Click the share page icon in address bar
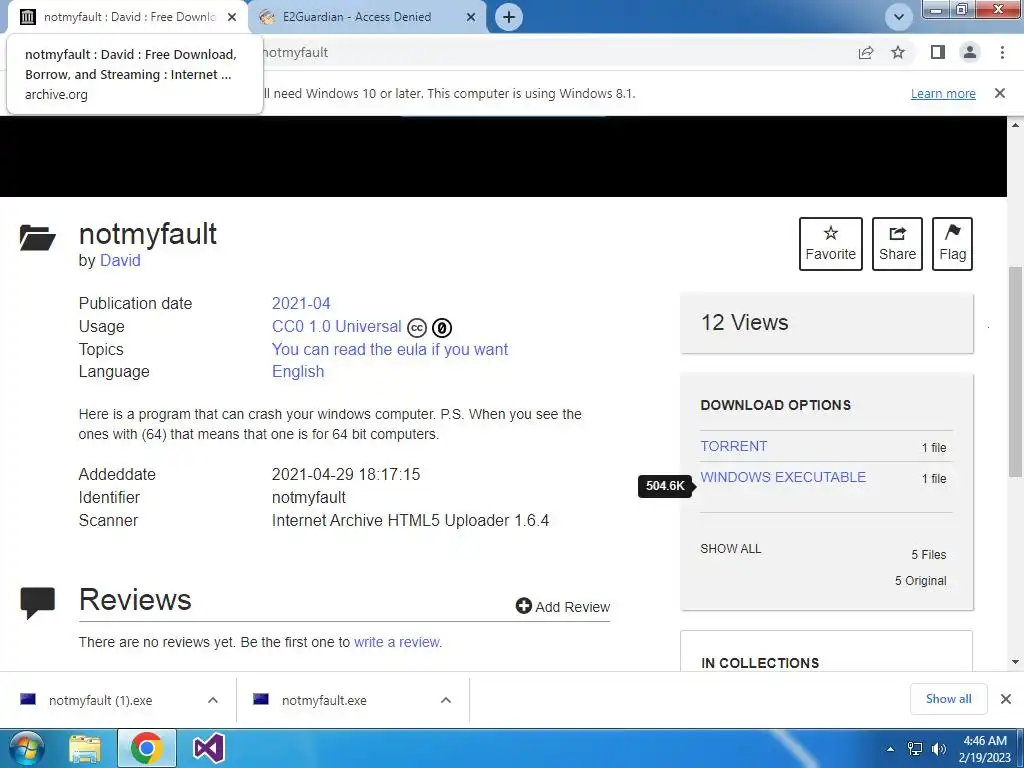Image resolution: width=1024 pixels, height=768 pixels. click(x=866, y=52)
